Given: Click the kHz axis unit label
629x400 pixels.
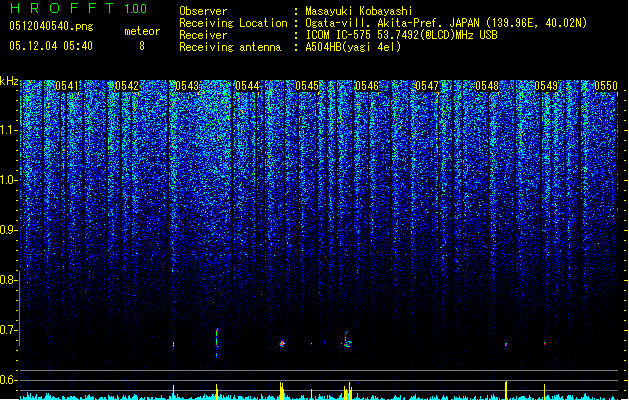Looking at the screenshot, I should (9, 81).
